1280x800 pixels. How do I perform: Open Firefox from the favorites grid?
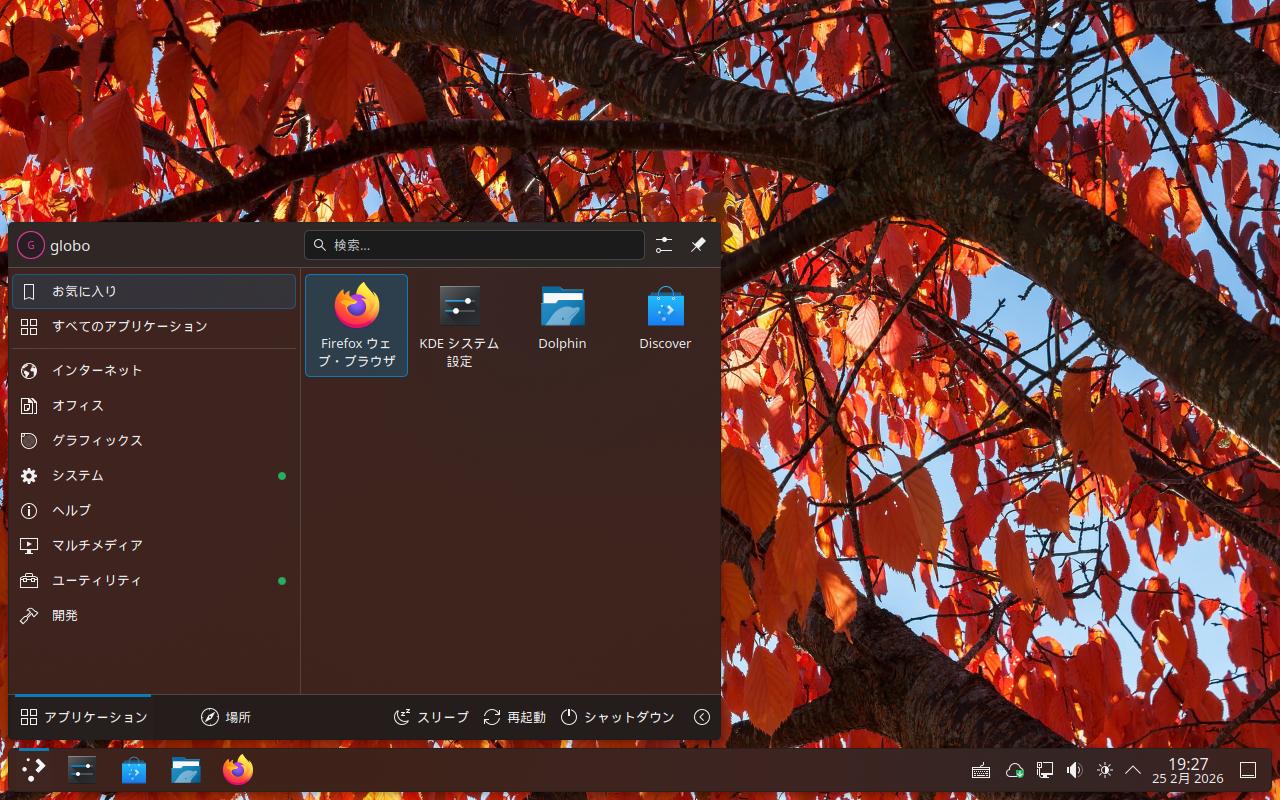coord(356,325)
